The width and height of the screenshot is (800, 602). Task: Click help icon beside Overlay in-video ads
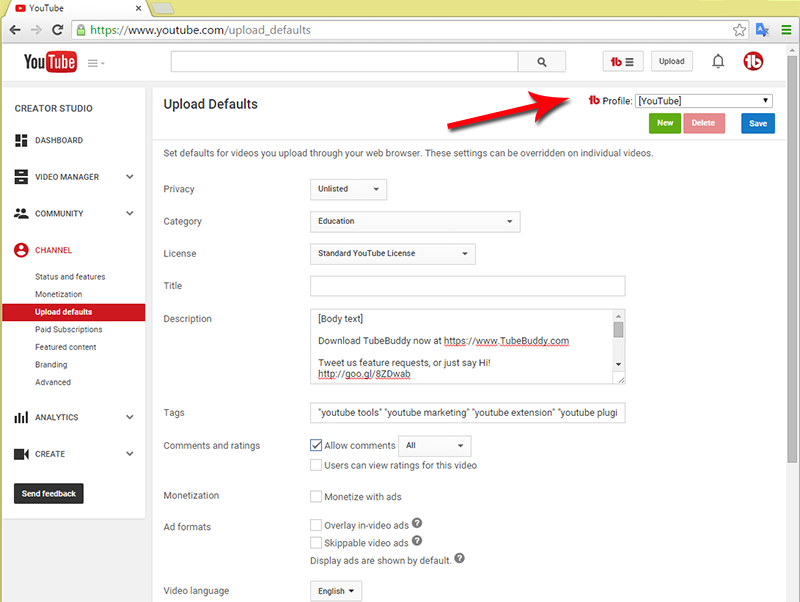[x=417, y=523]
